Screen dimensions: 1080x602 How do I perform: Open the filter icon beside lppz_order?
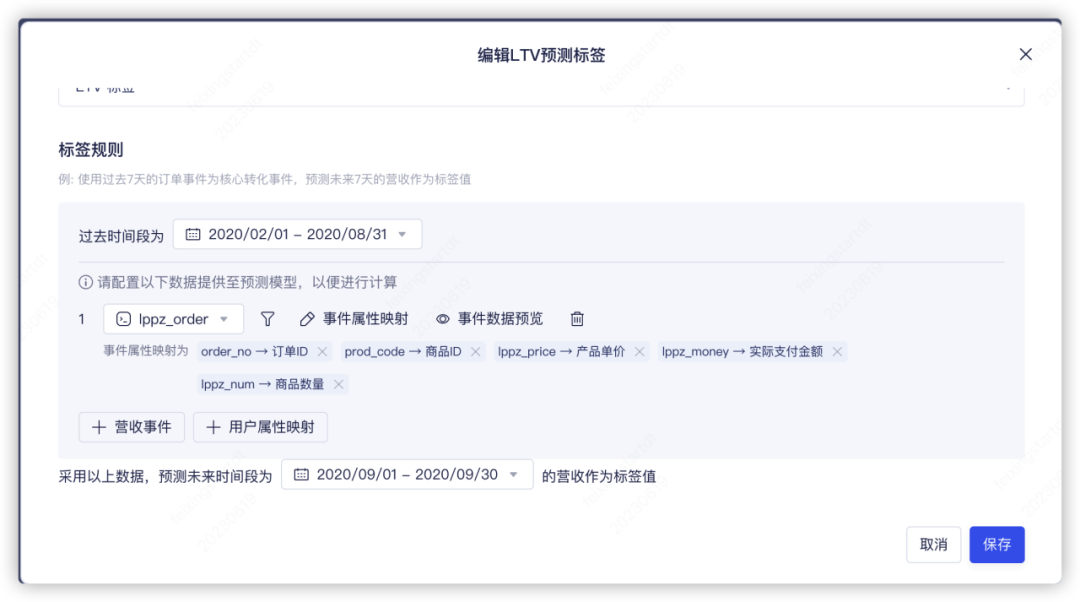tap(267, 318)
